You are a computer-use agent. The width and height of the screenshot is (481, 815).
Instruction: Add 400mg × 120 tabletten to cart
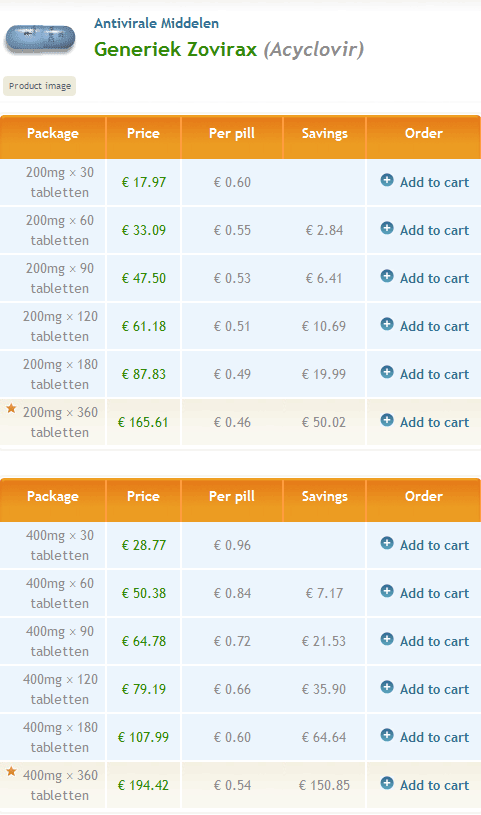point(425,689)
